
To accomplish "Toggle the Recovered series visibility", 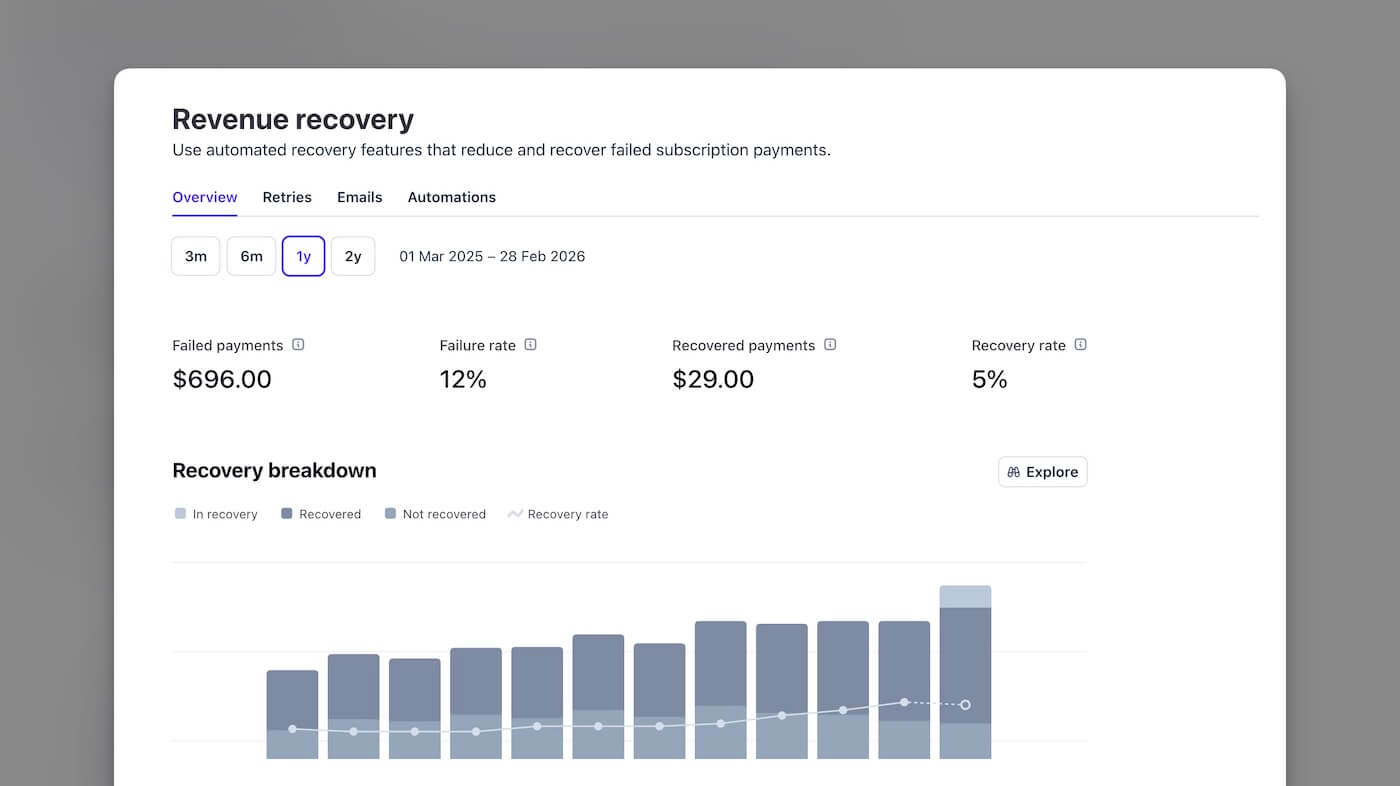I will click(321, 513).
